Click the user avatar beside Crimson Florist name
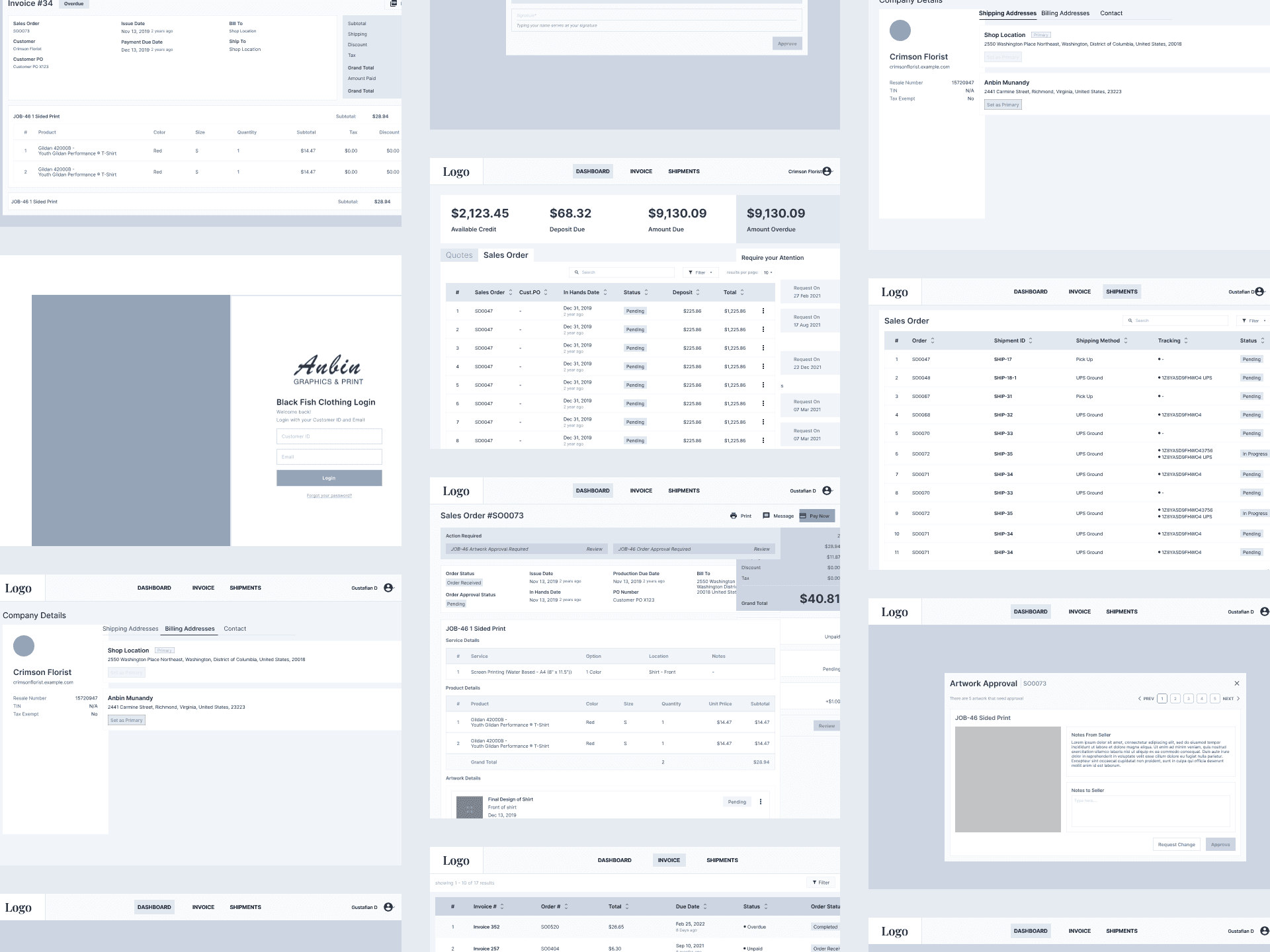The width and height of the screenshot is (1270, 952). [x=827, y=171]
